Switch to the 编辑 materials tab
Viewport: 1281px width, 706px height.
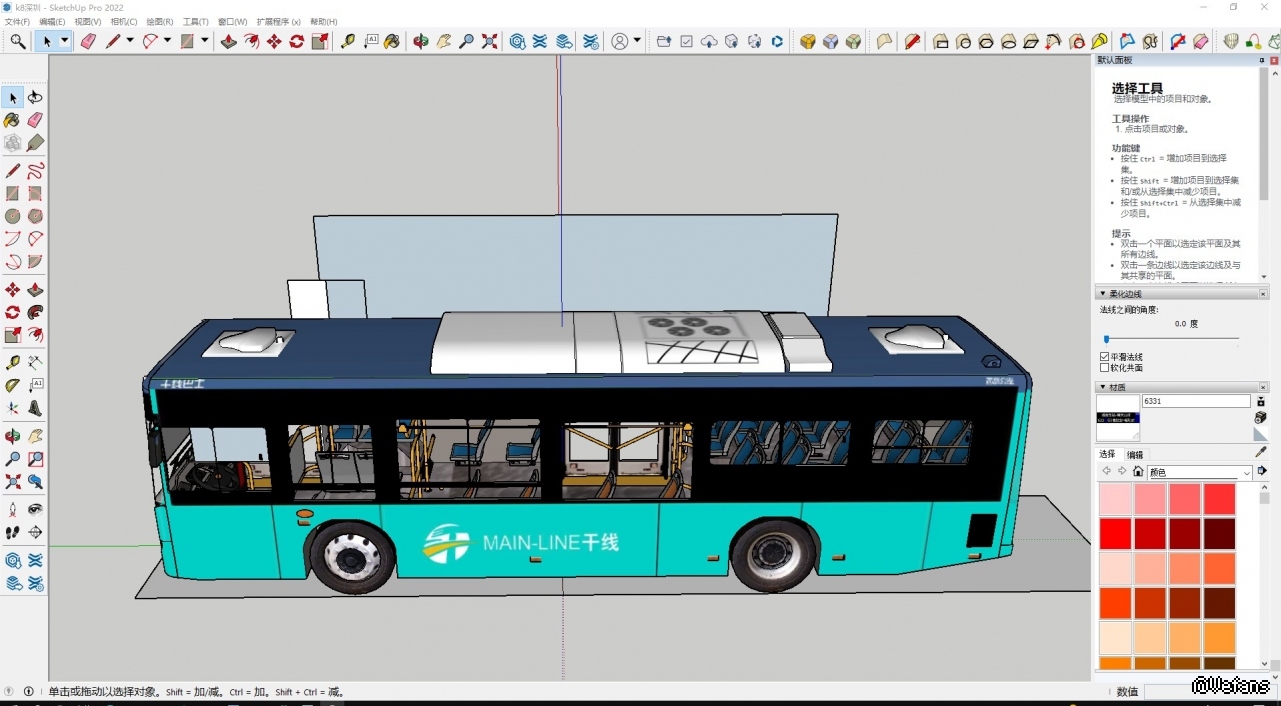[x=1135, y=454]
